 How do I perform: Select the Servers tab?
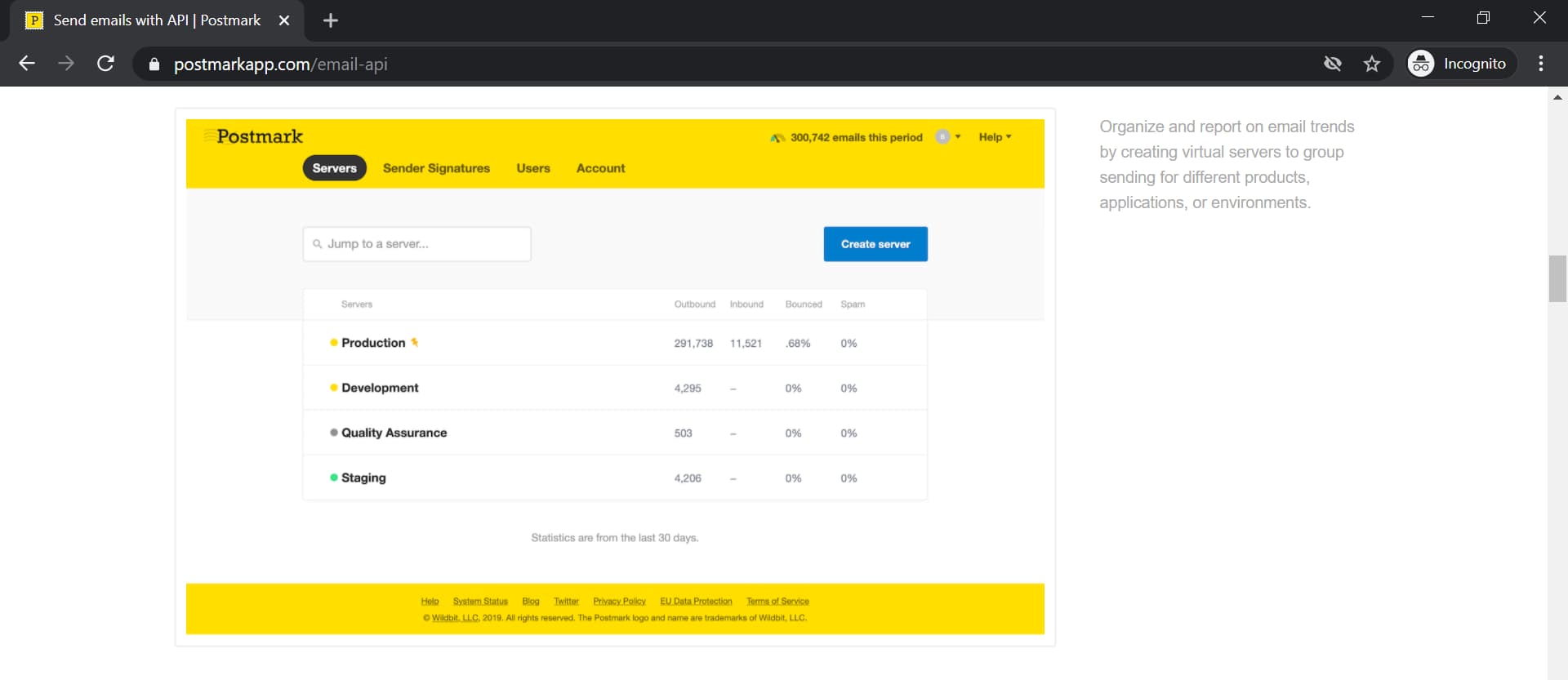334,168
